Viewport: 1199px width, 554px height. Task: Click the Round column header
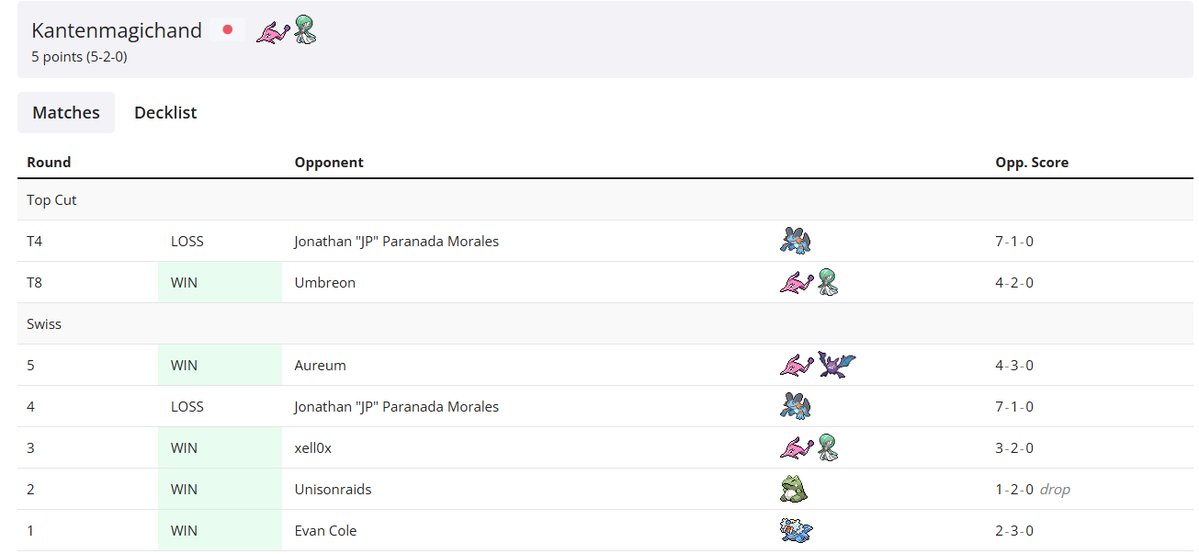tap(49, 162)
